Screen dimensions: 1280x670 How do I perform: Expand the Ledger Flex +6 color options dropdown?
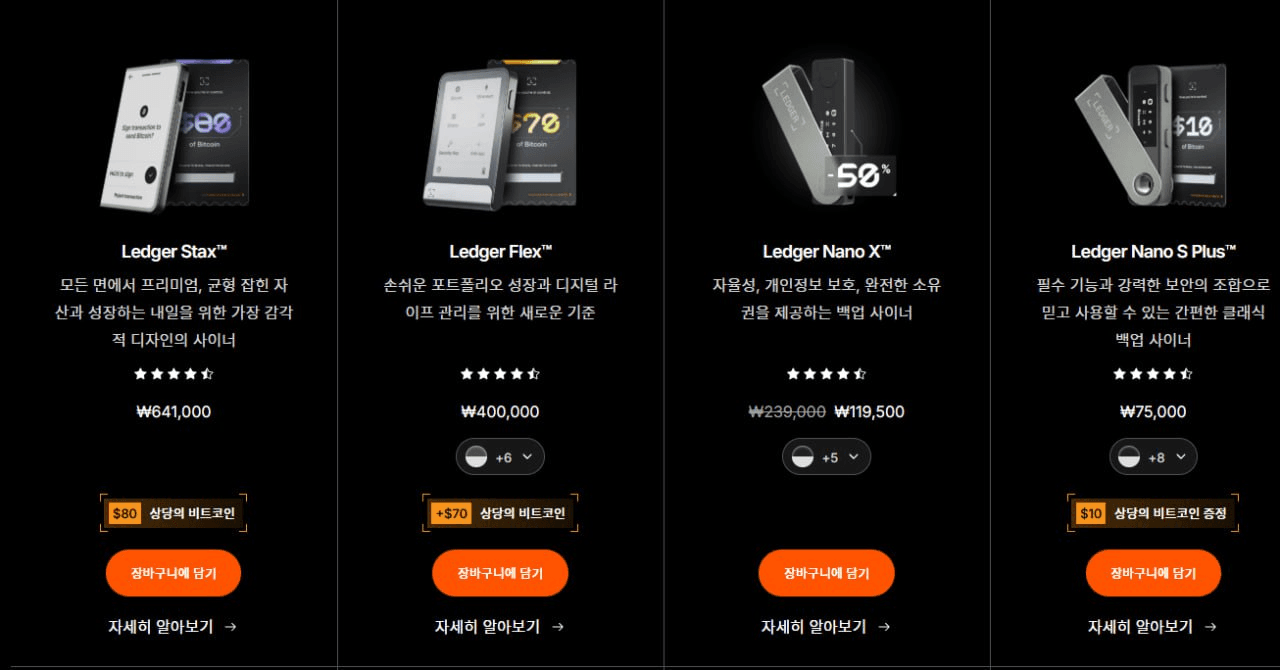500,457
